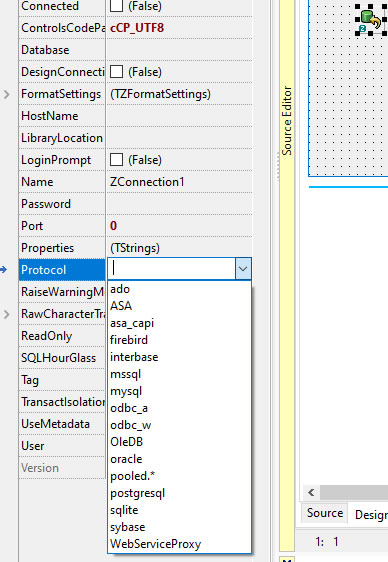Expand the RawCharacterTransliterateOptions property
The image size is (388, 562).
[6, 314]
